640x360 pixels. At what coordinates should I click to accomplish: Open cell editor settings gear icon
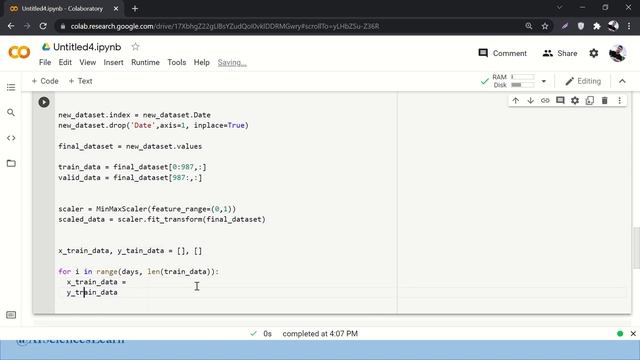click(x=575, y=100)
